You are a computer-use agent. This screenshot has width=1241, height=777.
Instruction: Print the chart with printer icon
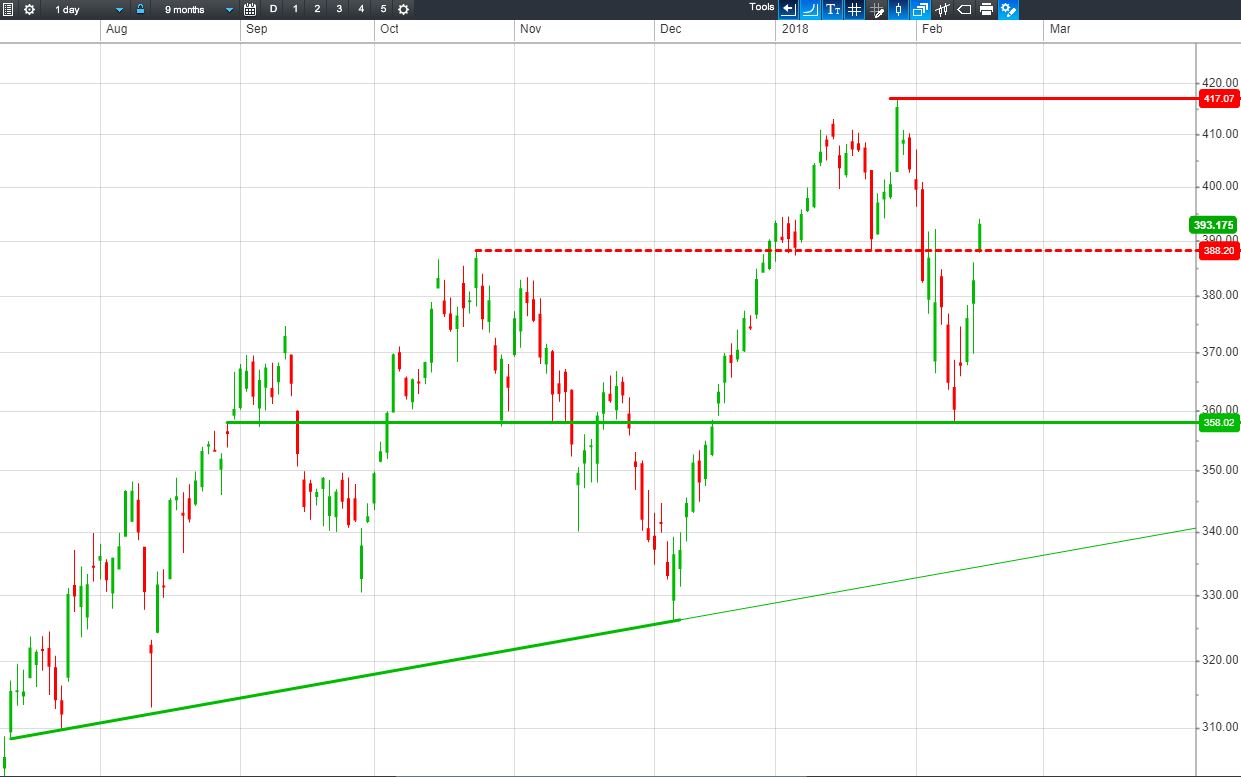tap(986, 9)
